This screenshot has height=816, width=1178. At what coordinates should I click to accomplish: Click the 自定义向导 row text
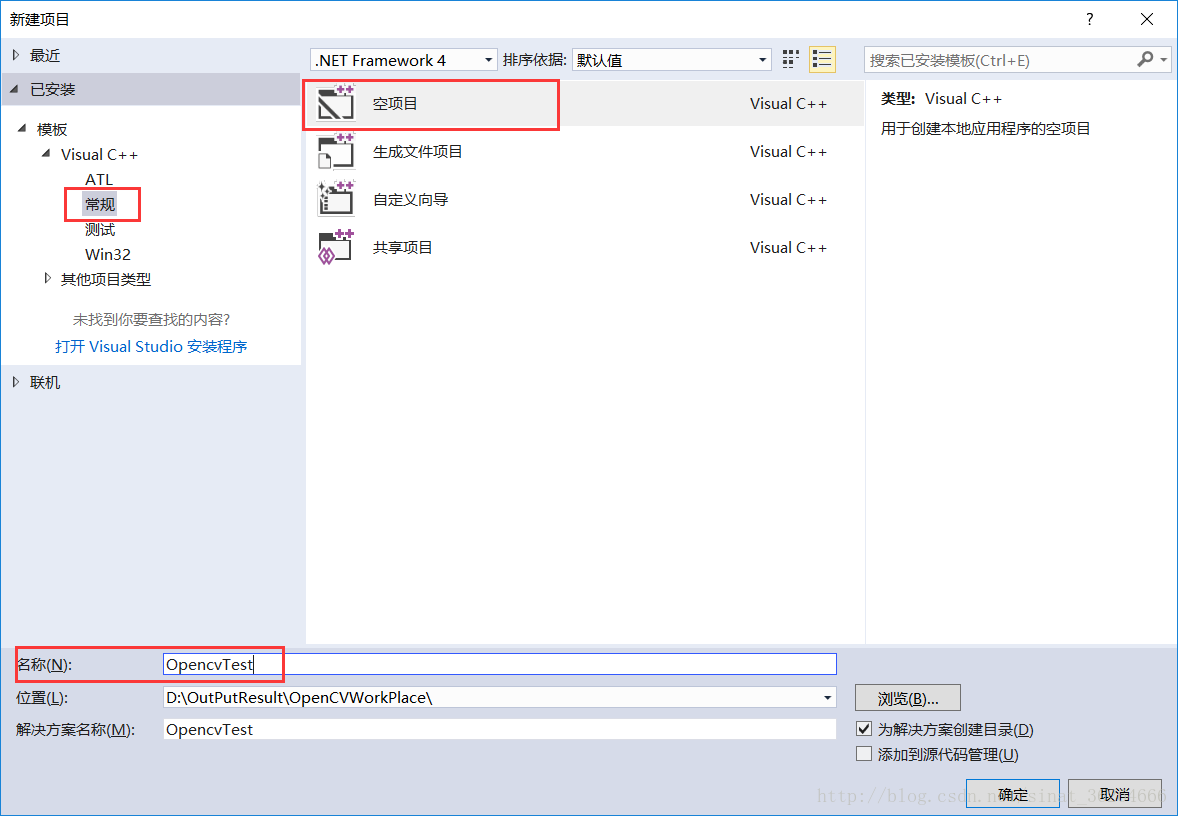(410, 199)
